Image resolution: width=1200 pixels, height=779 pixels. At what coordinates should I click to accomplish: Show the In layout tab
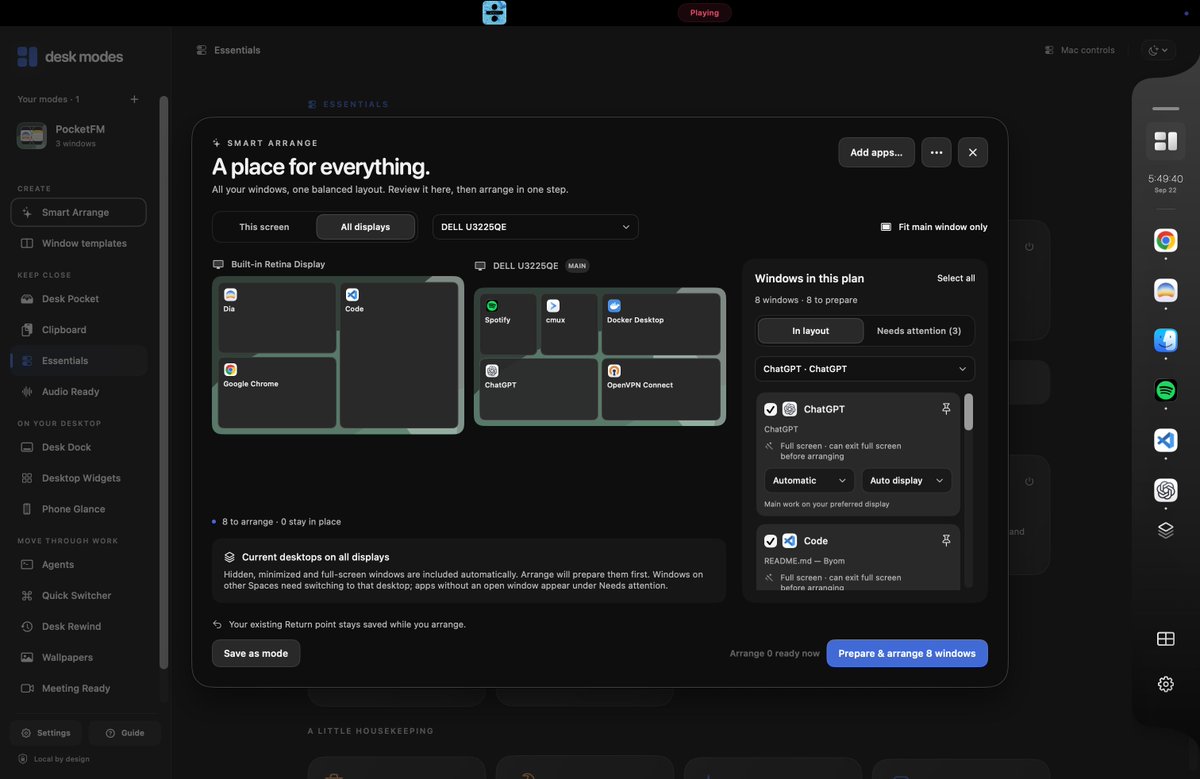point(810,331)
